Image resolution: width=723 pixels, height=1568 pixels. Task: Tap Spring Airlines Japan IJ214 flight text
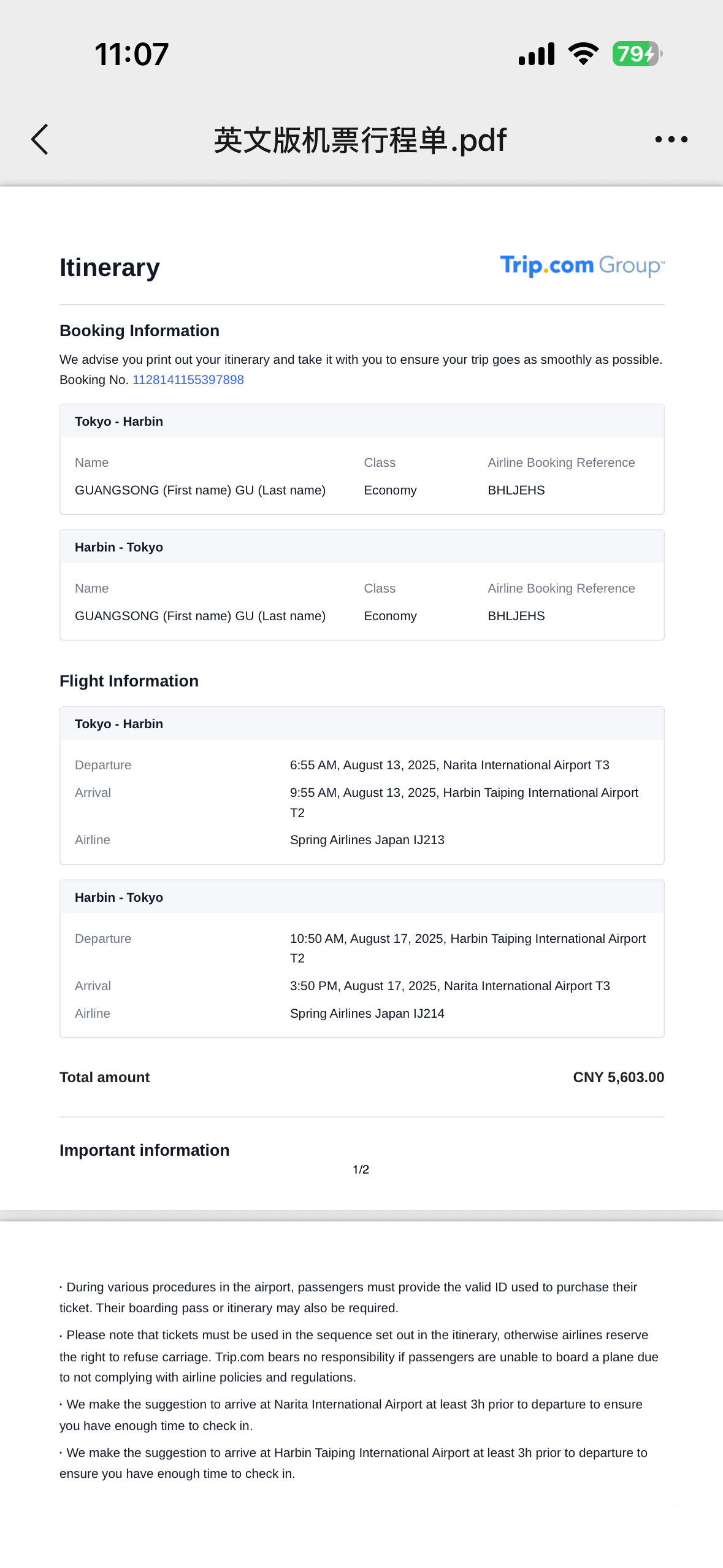pyautogui.click(x=367, y=1013)
